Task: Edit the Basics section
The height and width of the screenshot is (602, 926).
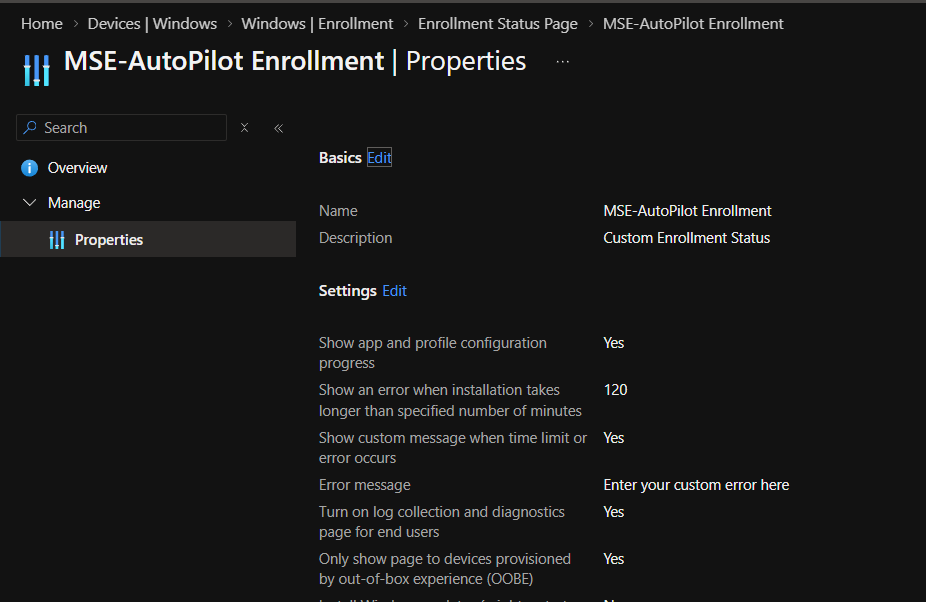Action: click(x=379, y=158)
